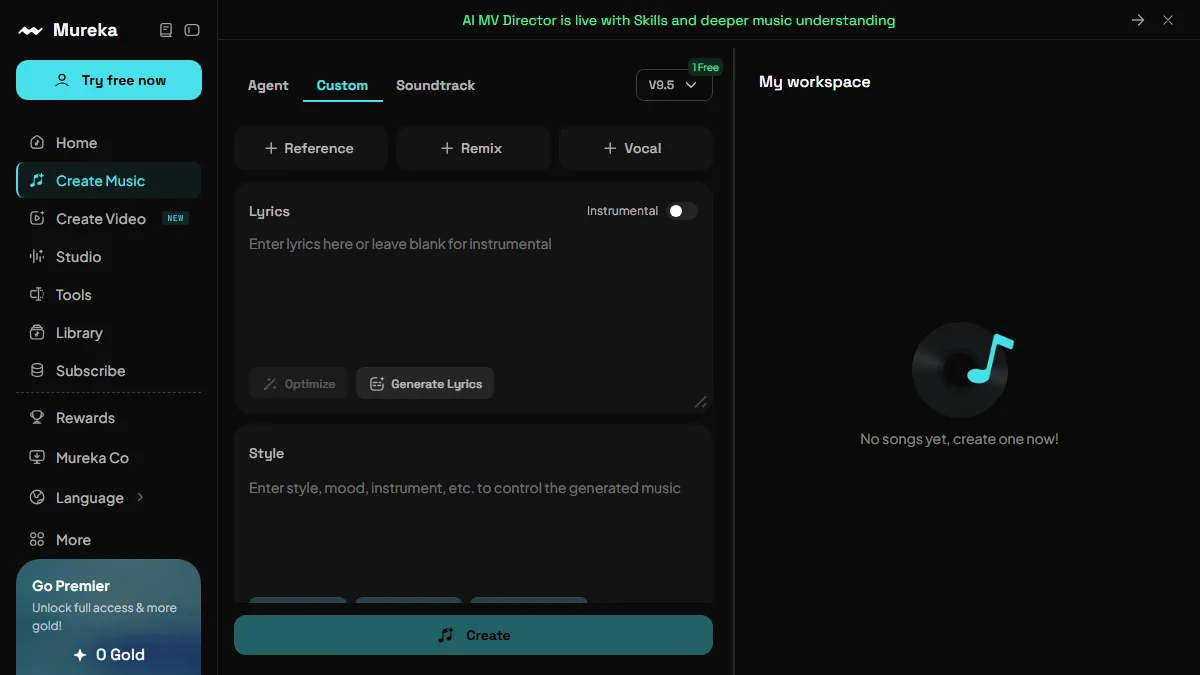Click the Go Premier promo card title

(x=71, y=586)
